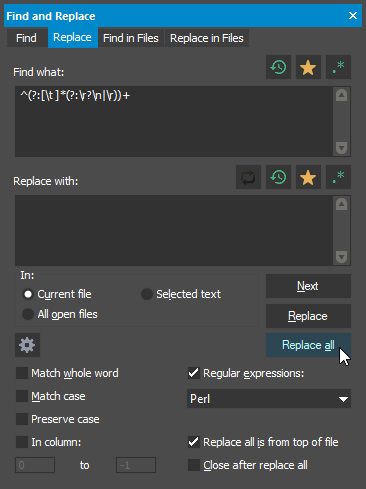Enable Match whole word checkbox
This screenshot has width=366, height=489.
pyautogui.click(x=22, y=373)
